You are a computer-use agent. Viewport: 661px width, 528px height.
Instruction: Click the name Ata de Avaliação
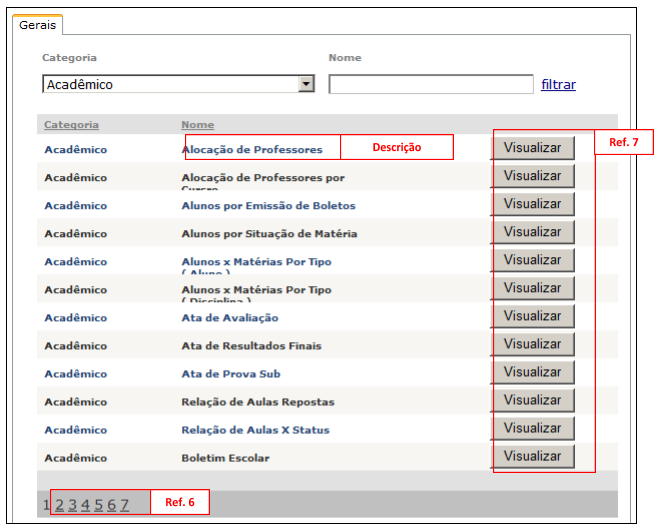230,318
